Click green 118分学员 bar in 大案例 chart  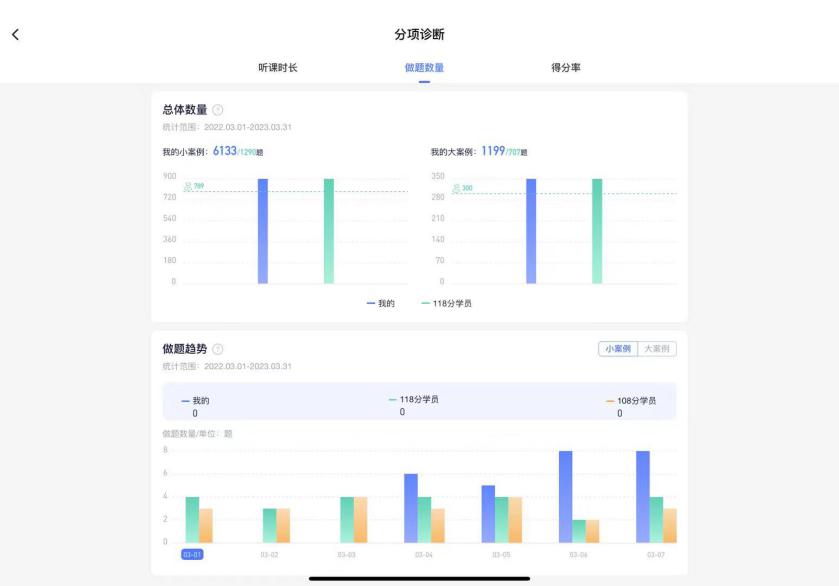coord(597,231)
